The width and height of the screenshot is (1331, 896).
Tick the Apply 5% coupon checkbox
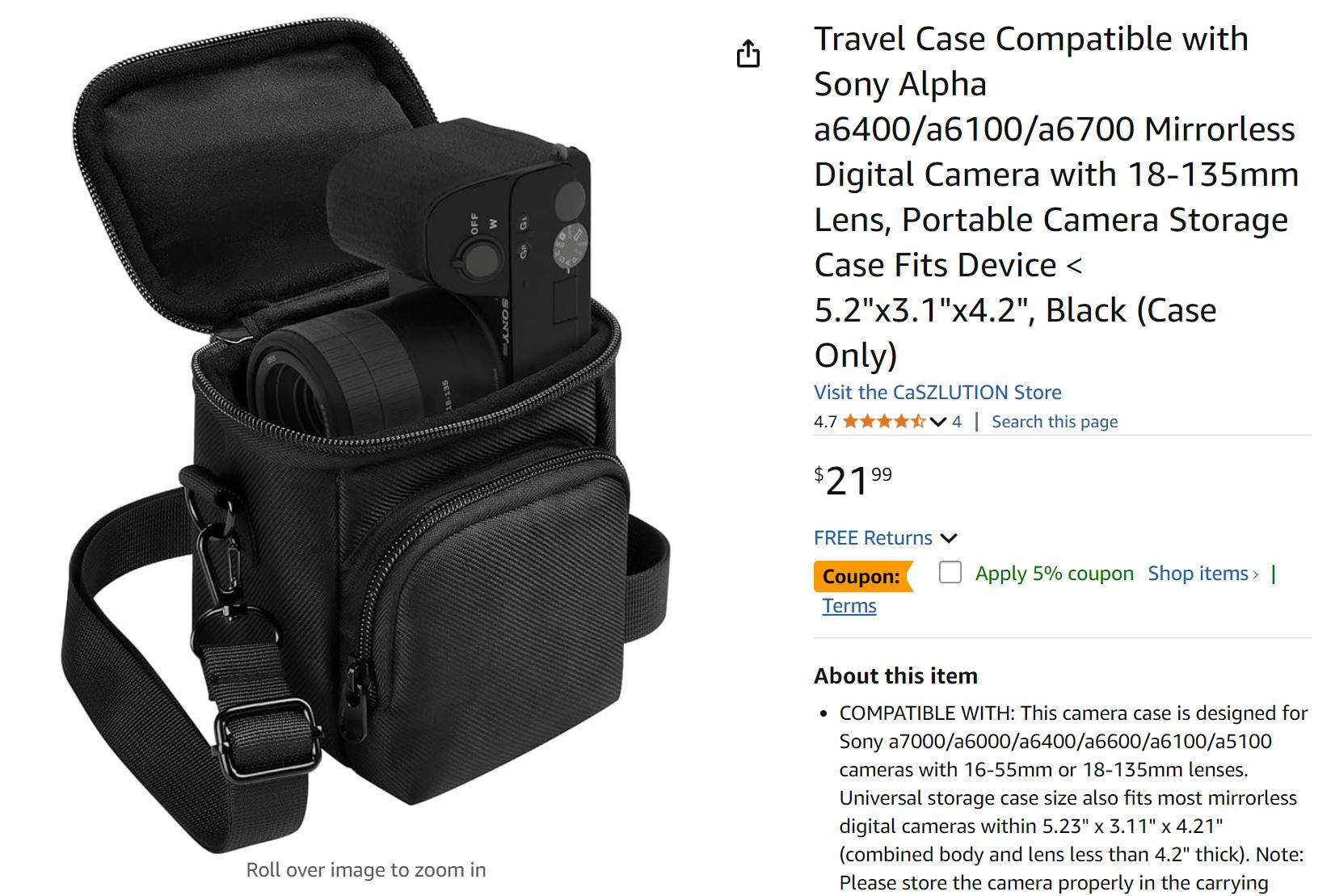[x=950, y=572]
